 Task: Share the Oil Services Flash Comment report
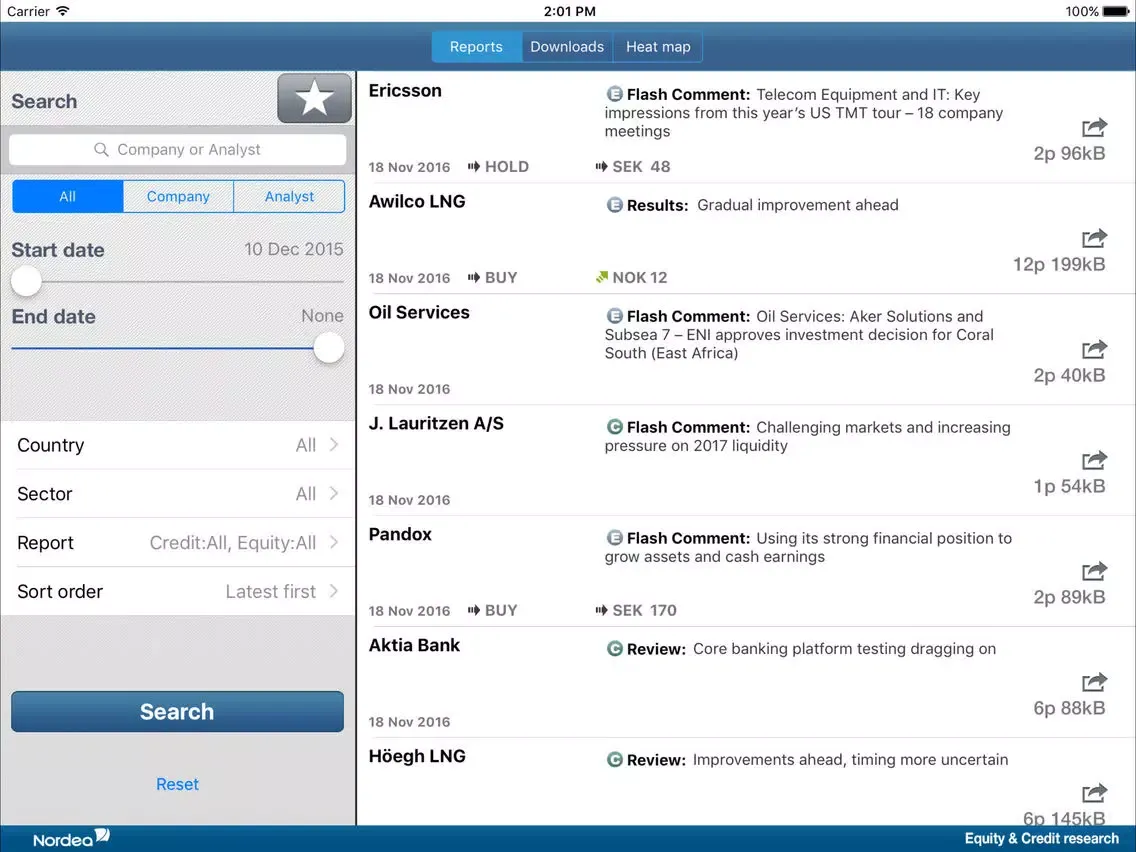click(x=1094, y=349)
